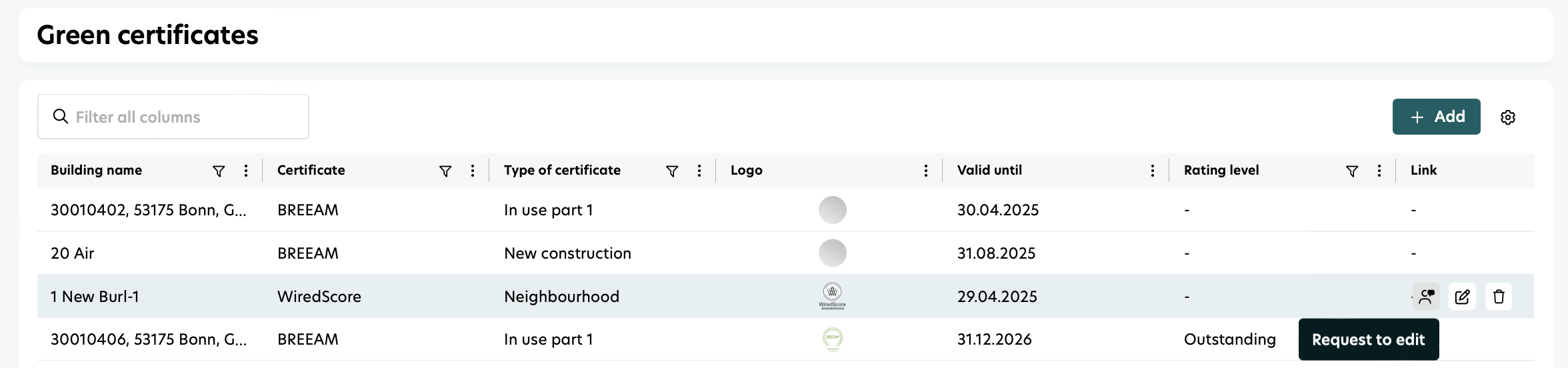Delete the 1 New Burl-1 certificate via trash icon
This screenshot has width=1568, height=368.
tap(1499, 297)
